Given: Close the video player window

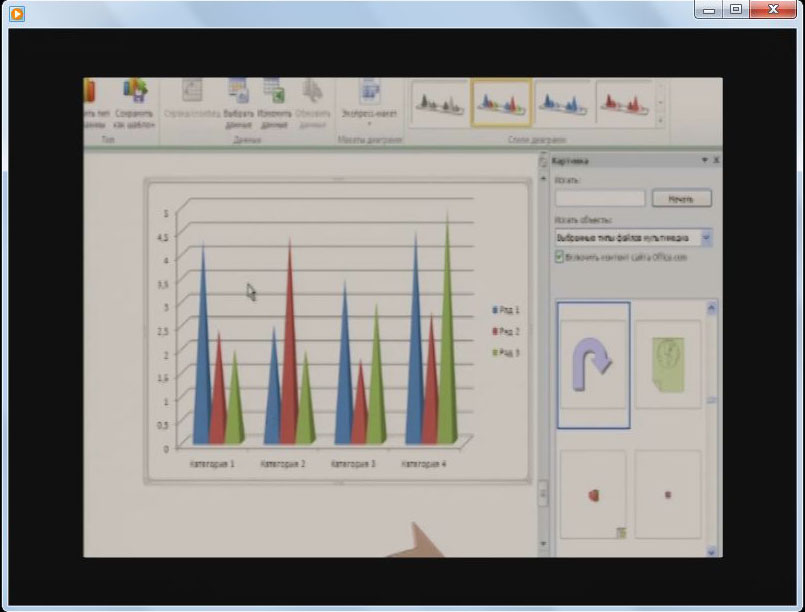Looking at the screenshot, I should pyautogui.click(x=773, y=10).
